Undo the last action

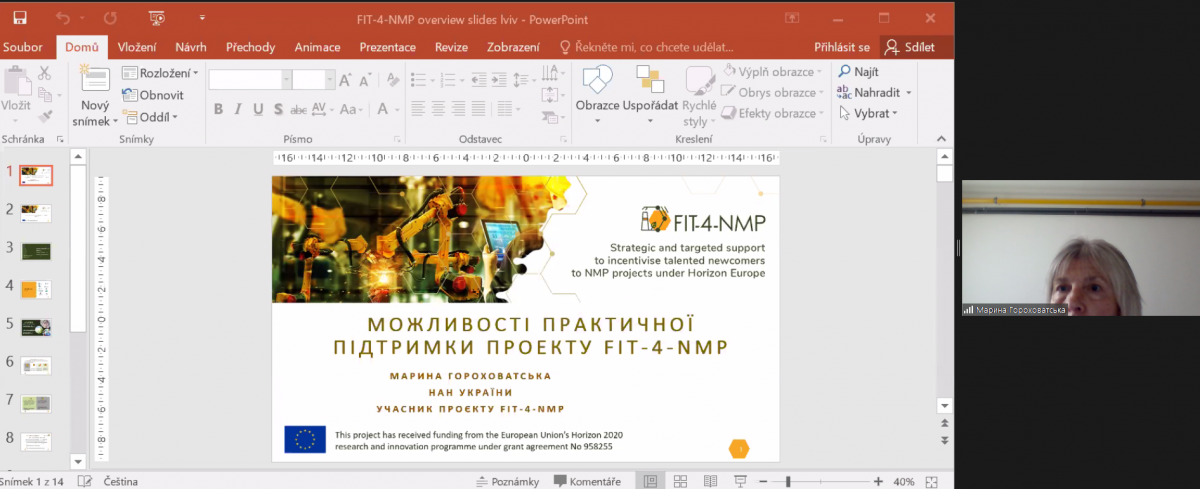coord(64,18)
